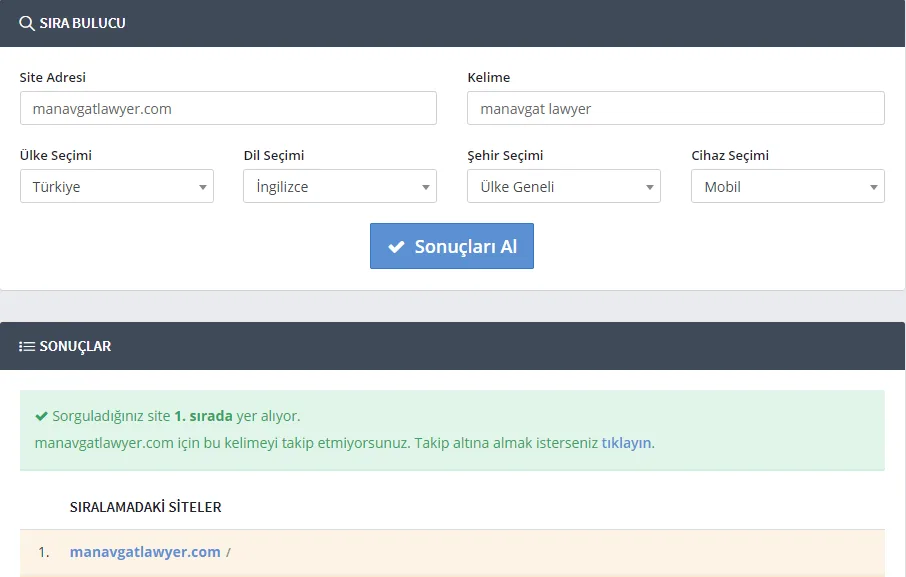The width and height of the screenshot is (906, 577).
Task: Click the Sonuçları Al button
Action: 452,246
